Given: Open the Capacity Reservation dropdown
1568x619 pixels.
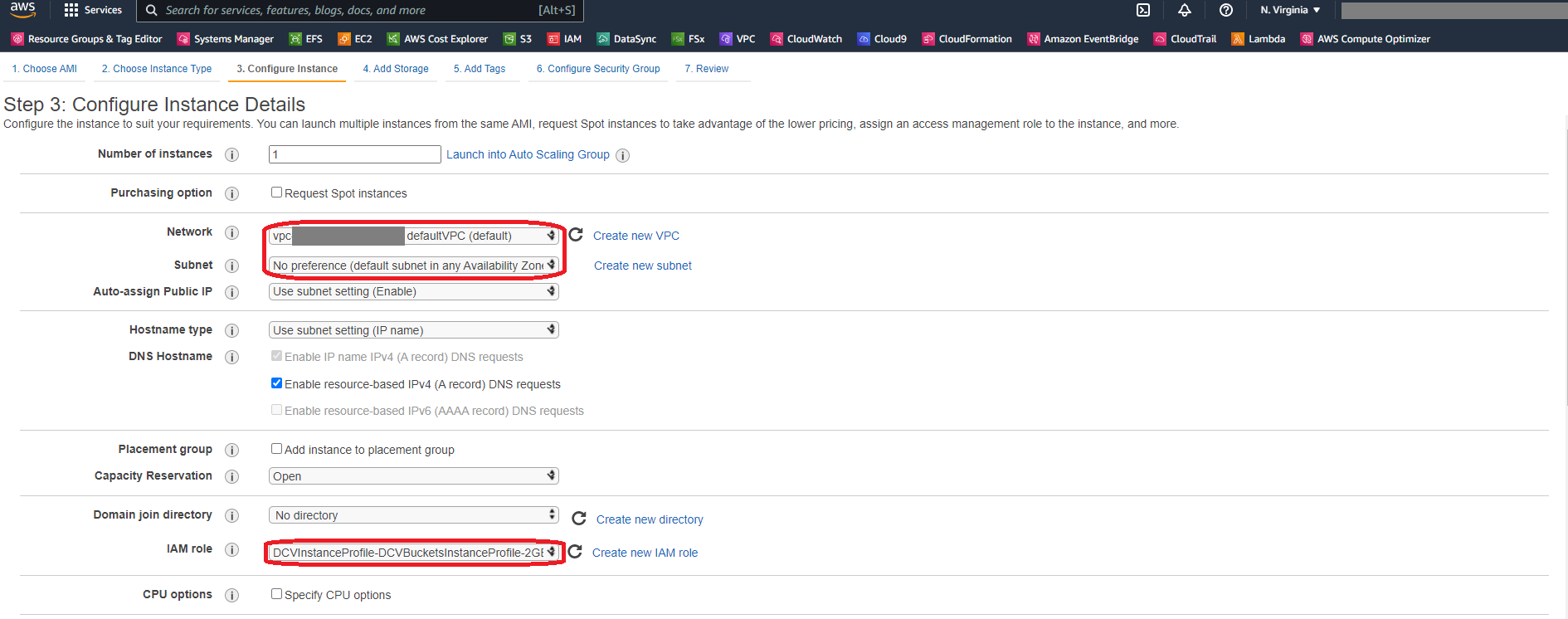Looking at the screenshot, I should point(414,476).
